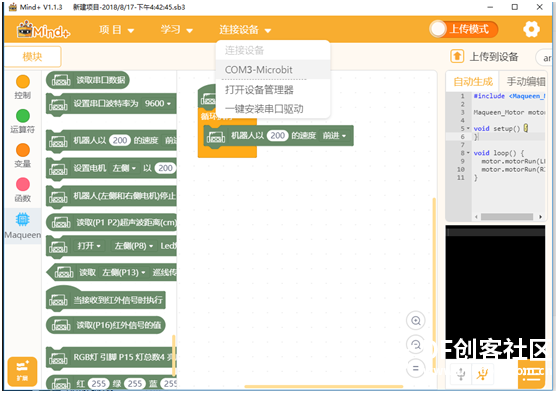Screen dimensions: 558x393
Task: Open the 9600 baud rate dropdown
Action: (x=158, y=104)
